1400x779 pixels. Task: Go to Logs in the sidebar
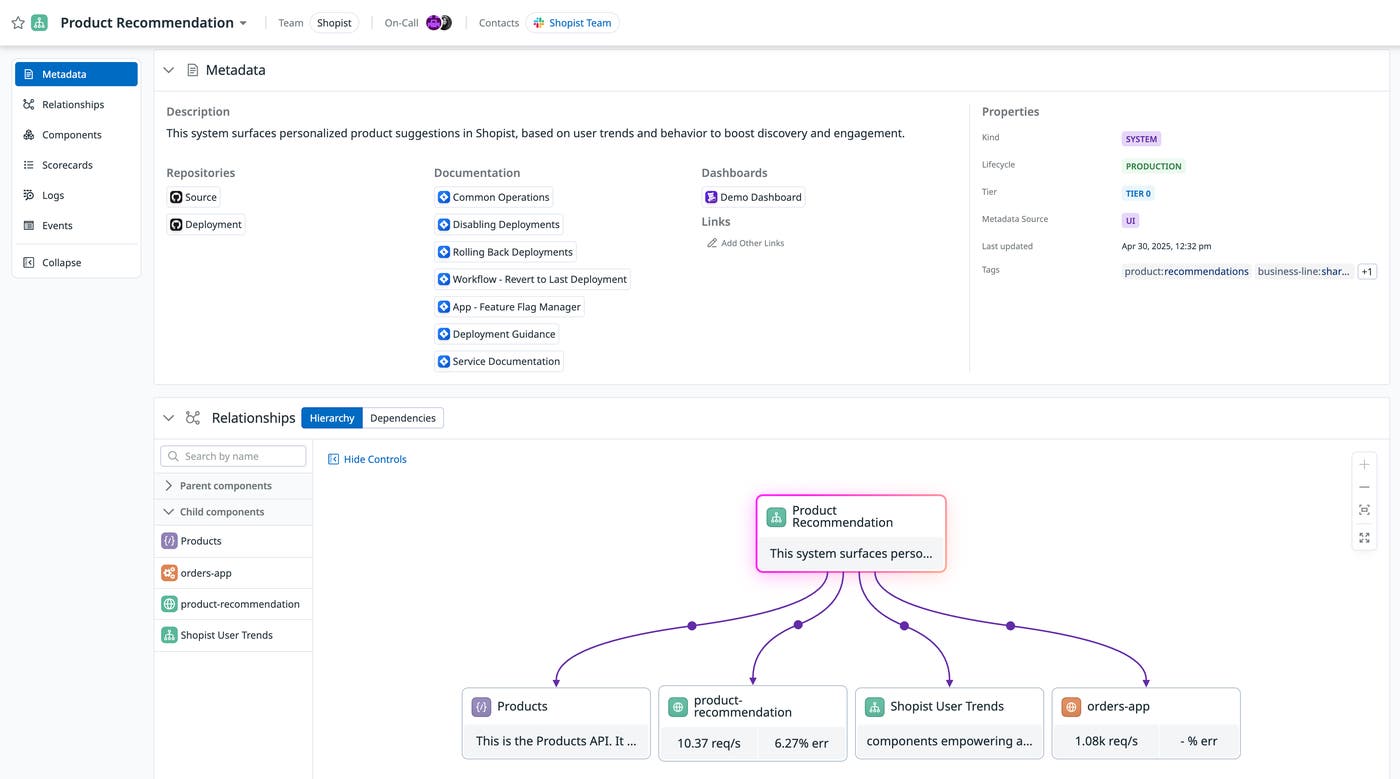tap(53, 195)
